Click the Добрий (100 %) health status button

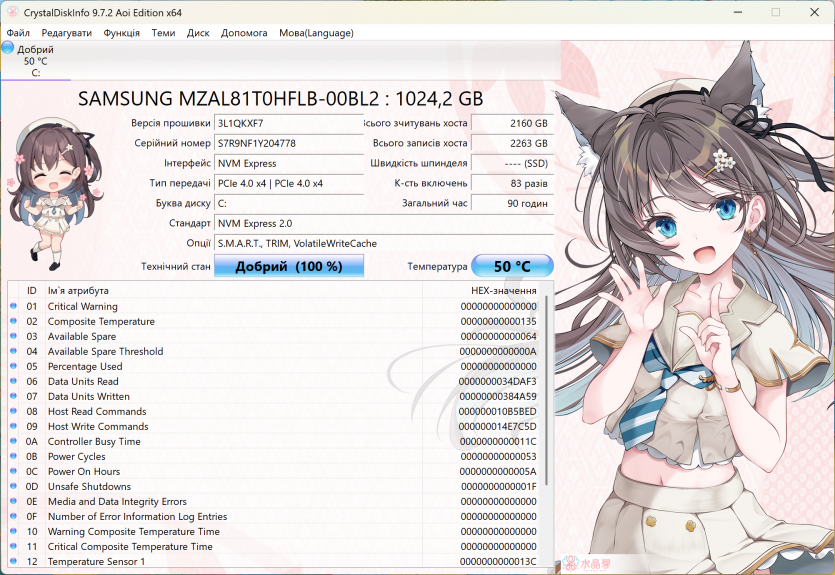click(289, 267)
